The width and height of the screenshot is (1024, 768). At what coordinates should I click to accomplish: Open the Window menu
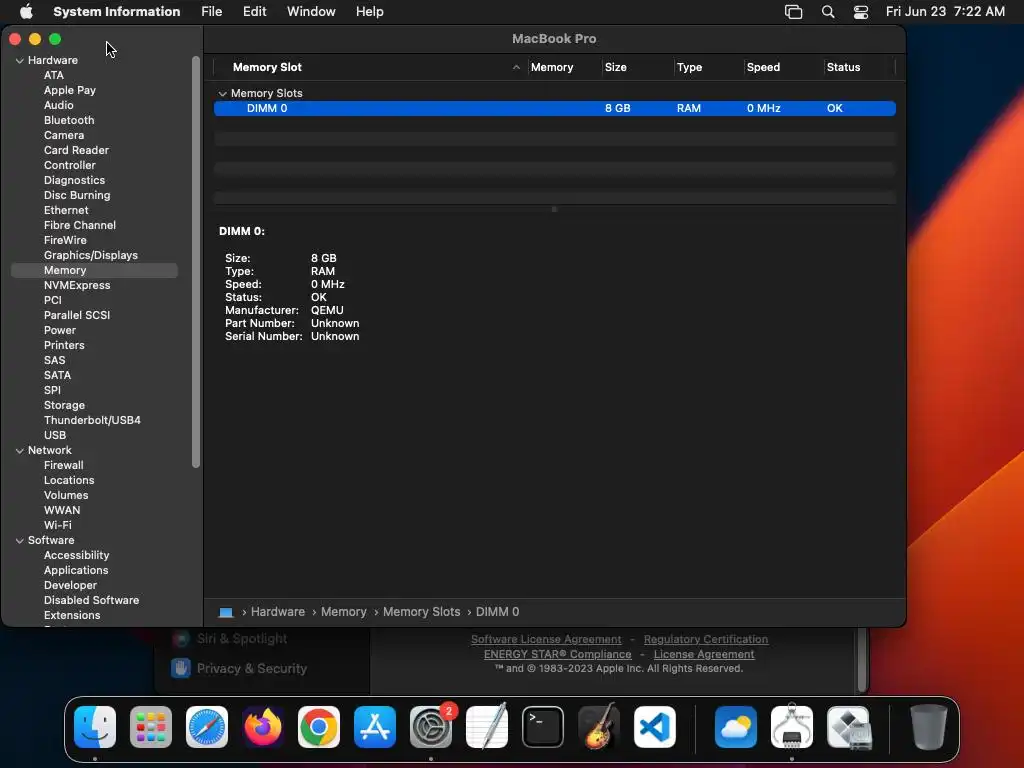(311, 12)
